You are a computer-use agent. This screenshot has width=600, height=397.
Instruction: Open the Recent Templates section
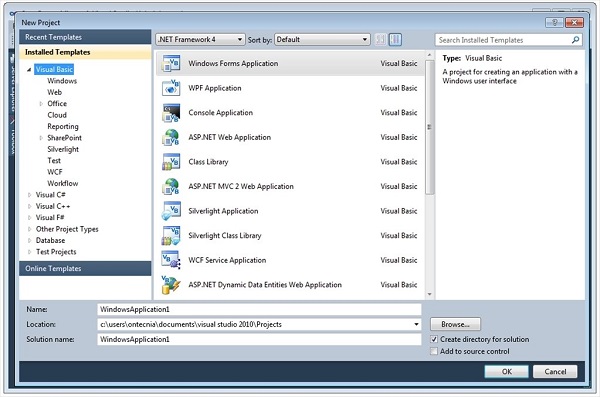(85, 37)
